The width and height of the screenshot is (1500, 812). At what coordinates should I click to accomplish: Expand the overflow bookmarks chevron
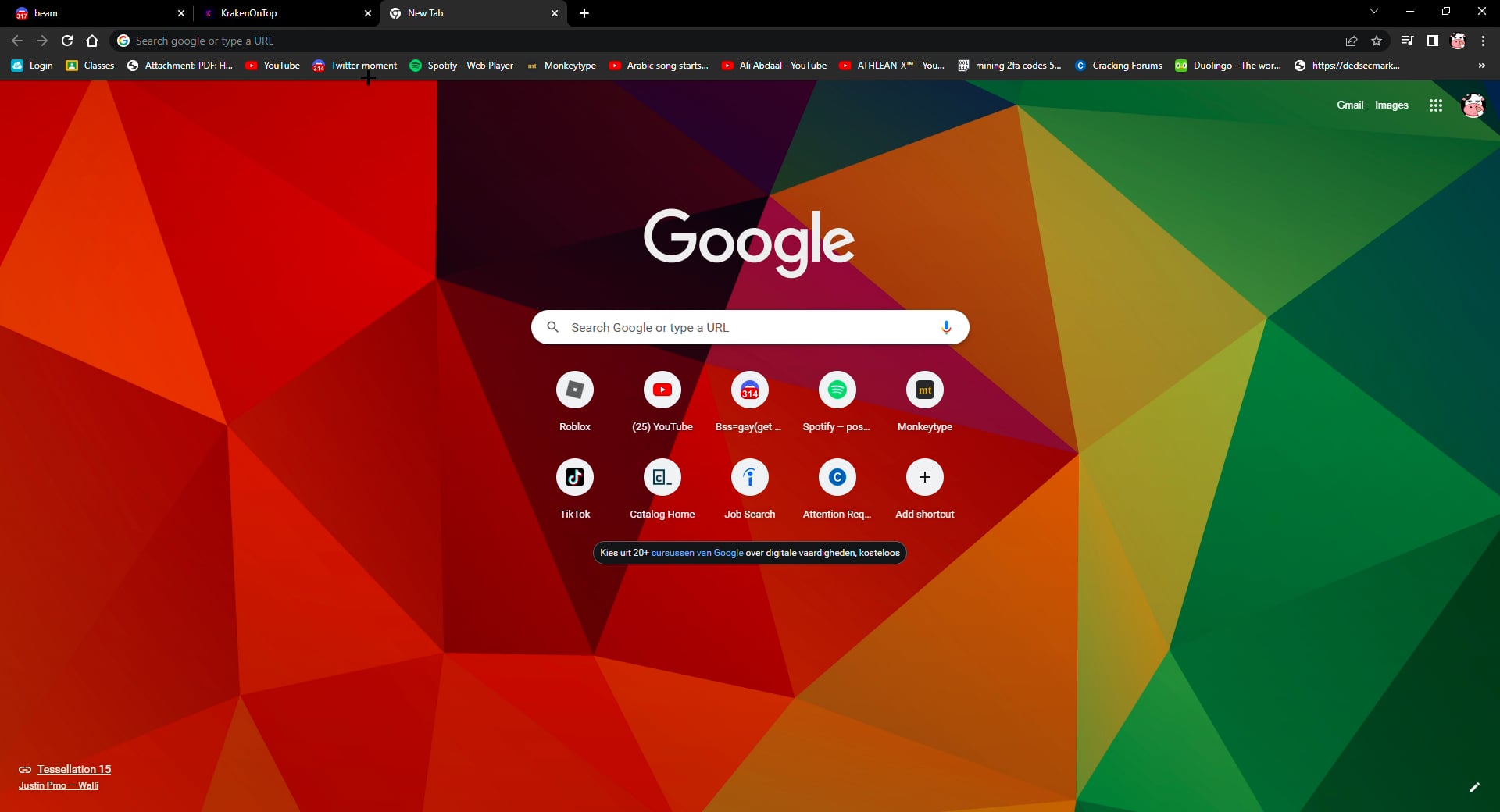coord(1481,66)
